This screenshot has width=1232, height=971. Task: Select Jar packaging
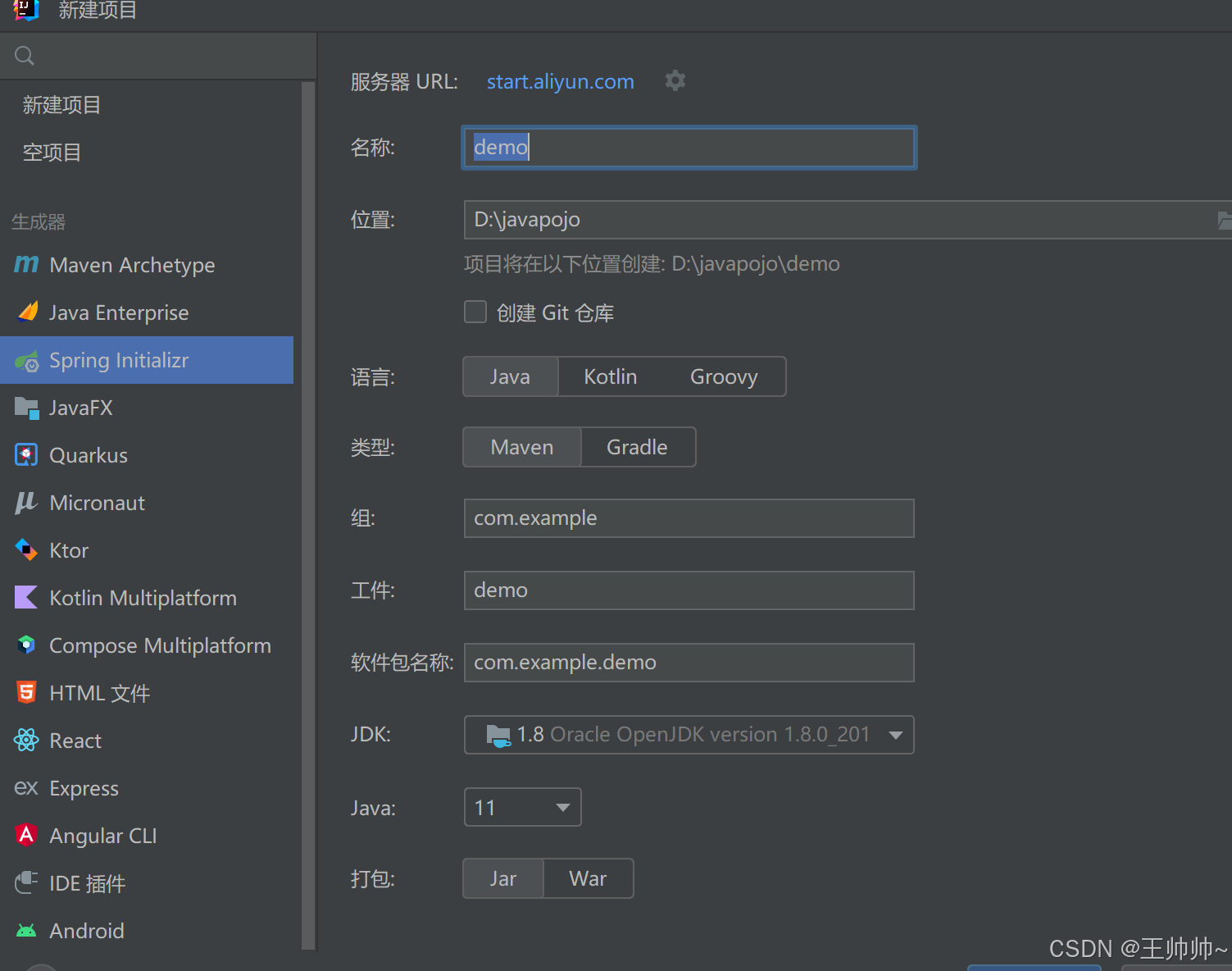coord(503,878)
